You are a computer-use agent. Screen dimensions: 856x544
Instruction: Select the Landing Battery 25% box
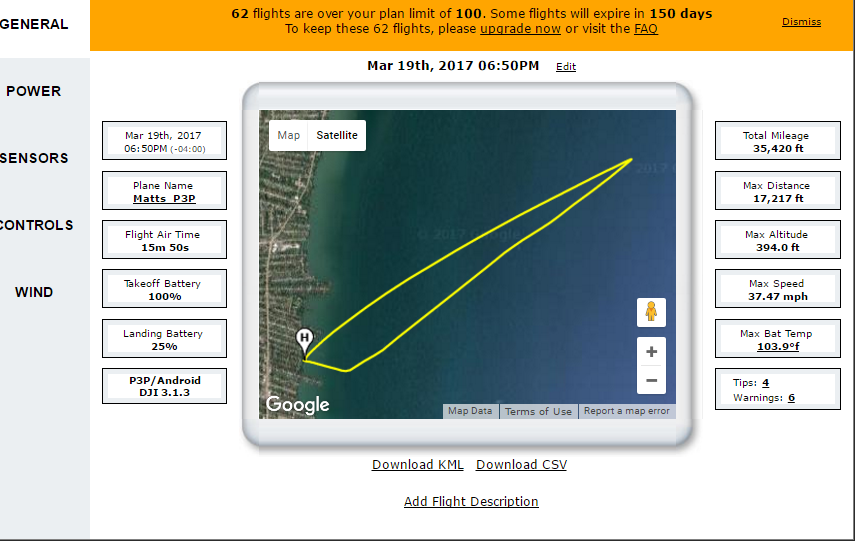[x=164, y=339]
